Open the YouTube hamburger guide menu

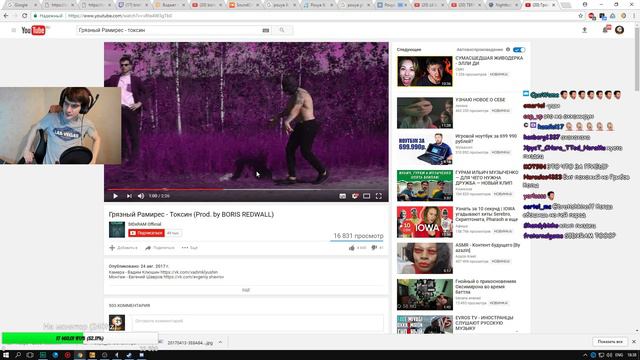coord(13,30)
